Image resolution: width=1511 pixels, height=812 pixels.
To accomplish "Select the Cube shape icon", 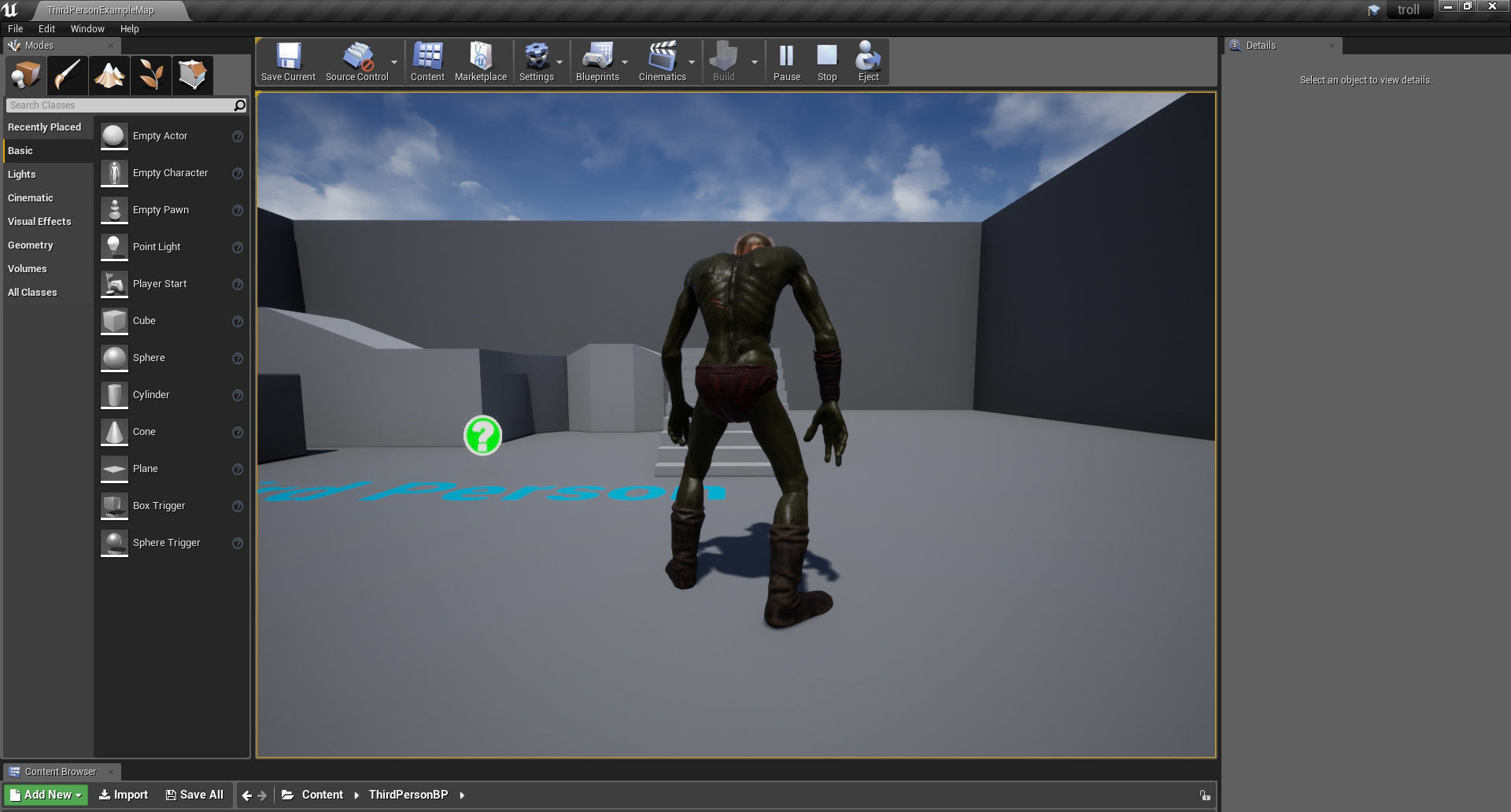I will (114, 321).
